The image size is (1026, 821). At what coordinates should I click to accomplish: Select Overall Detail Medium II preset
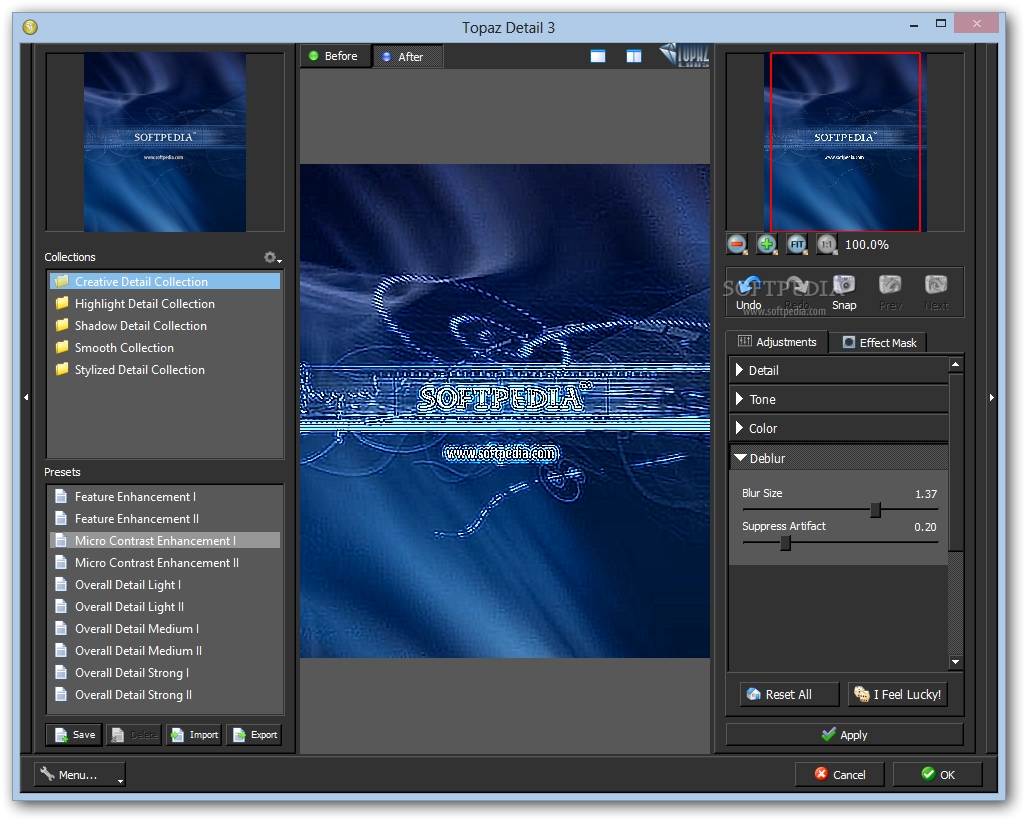tap(165, 651)
